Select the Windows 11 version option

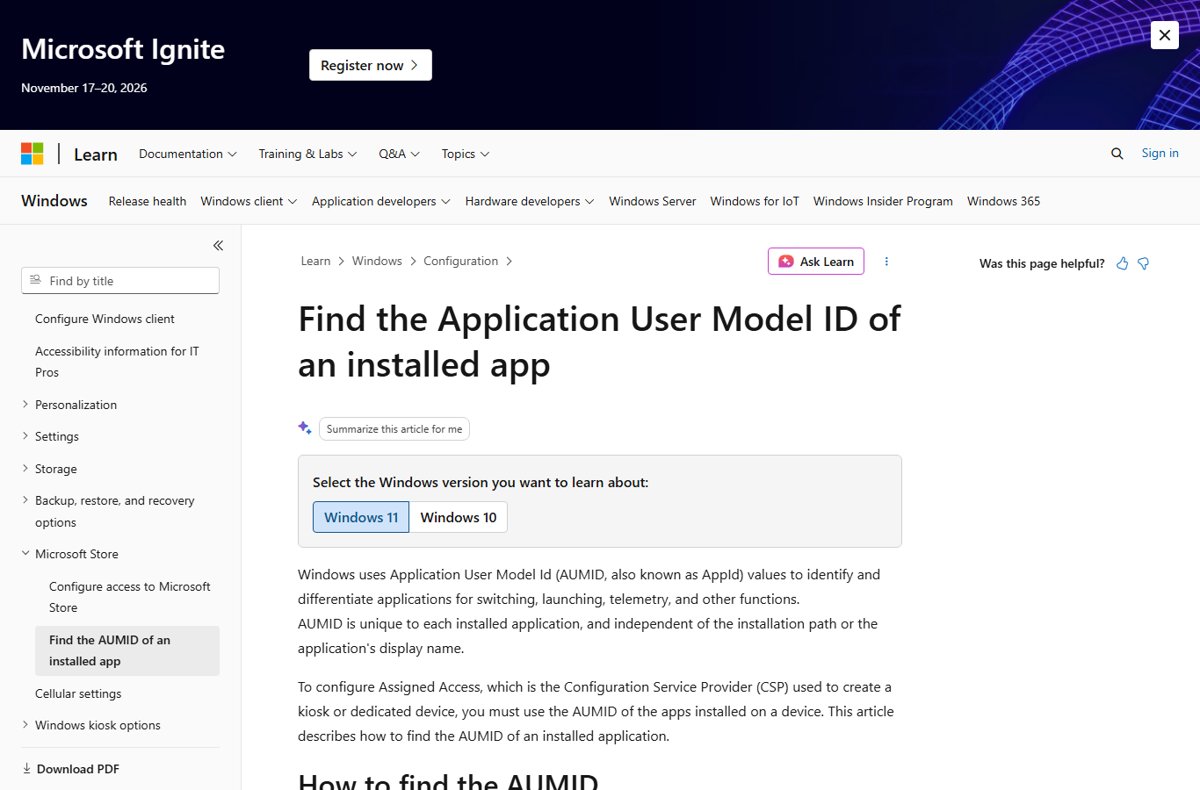pyautogui.click(x=361, y=517)
